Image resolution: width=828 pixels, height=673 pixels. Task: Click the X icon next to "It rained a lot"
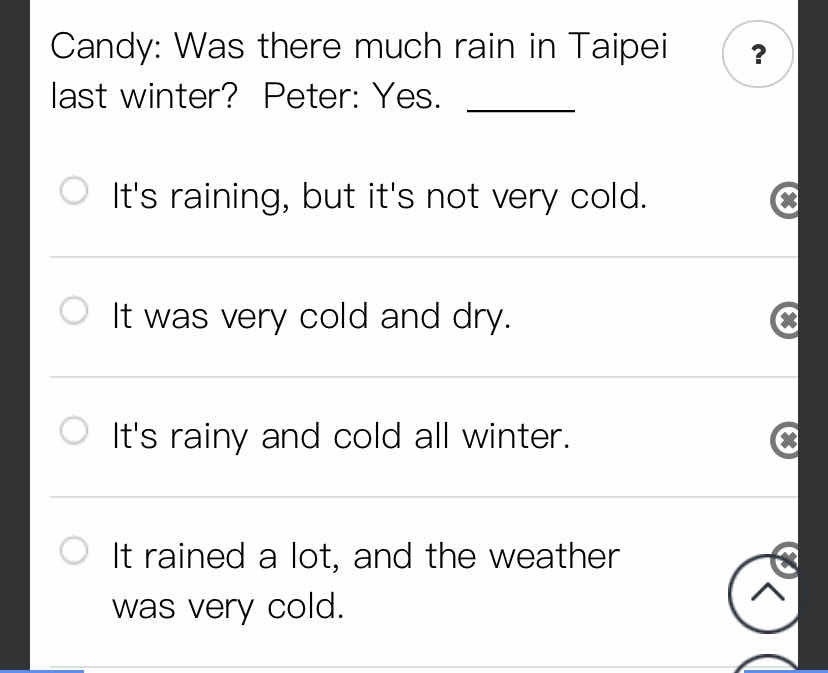coord(786,554)
